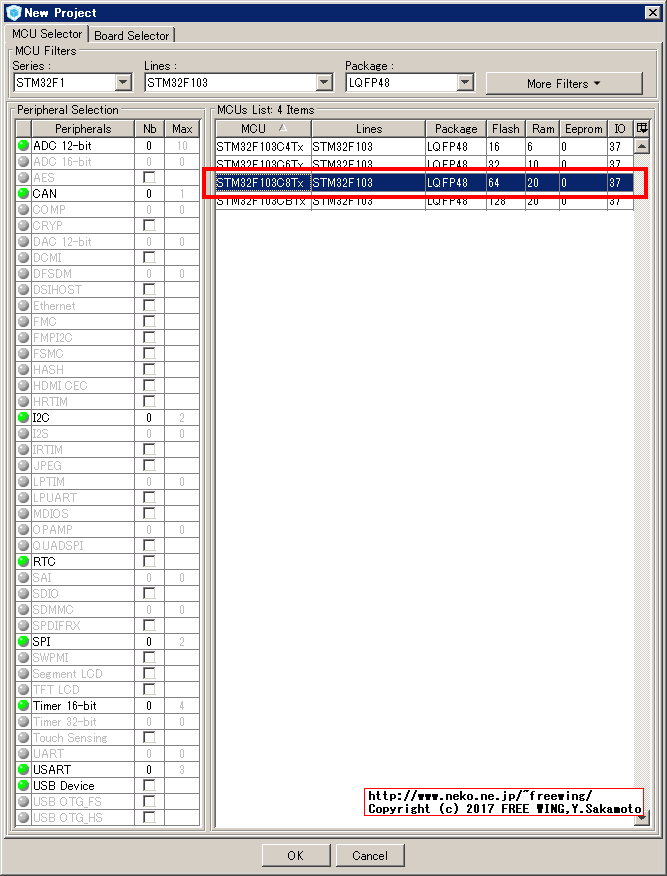Sort the list by IO column header
Viewport: 667px width, 876px height.
click(620, 128)
